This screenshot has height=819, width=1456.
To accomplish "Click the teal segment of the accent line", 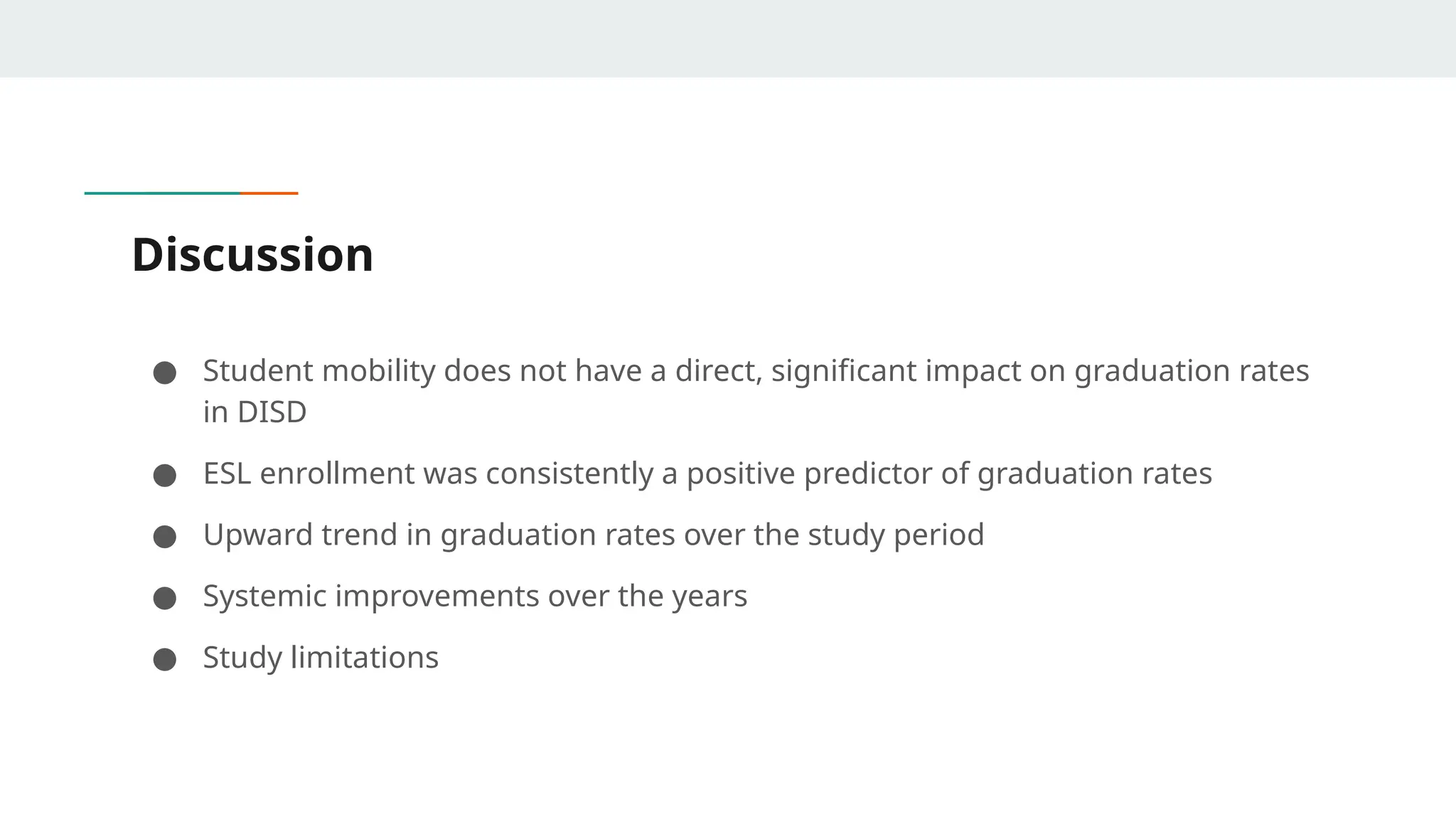I will [162, 193].
